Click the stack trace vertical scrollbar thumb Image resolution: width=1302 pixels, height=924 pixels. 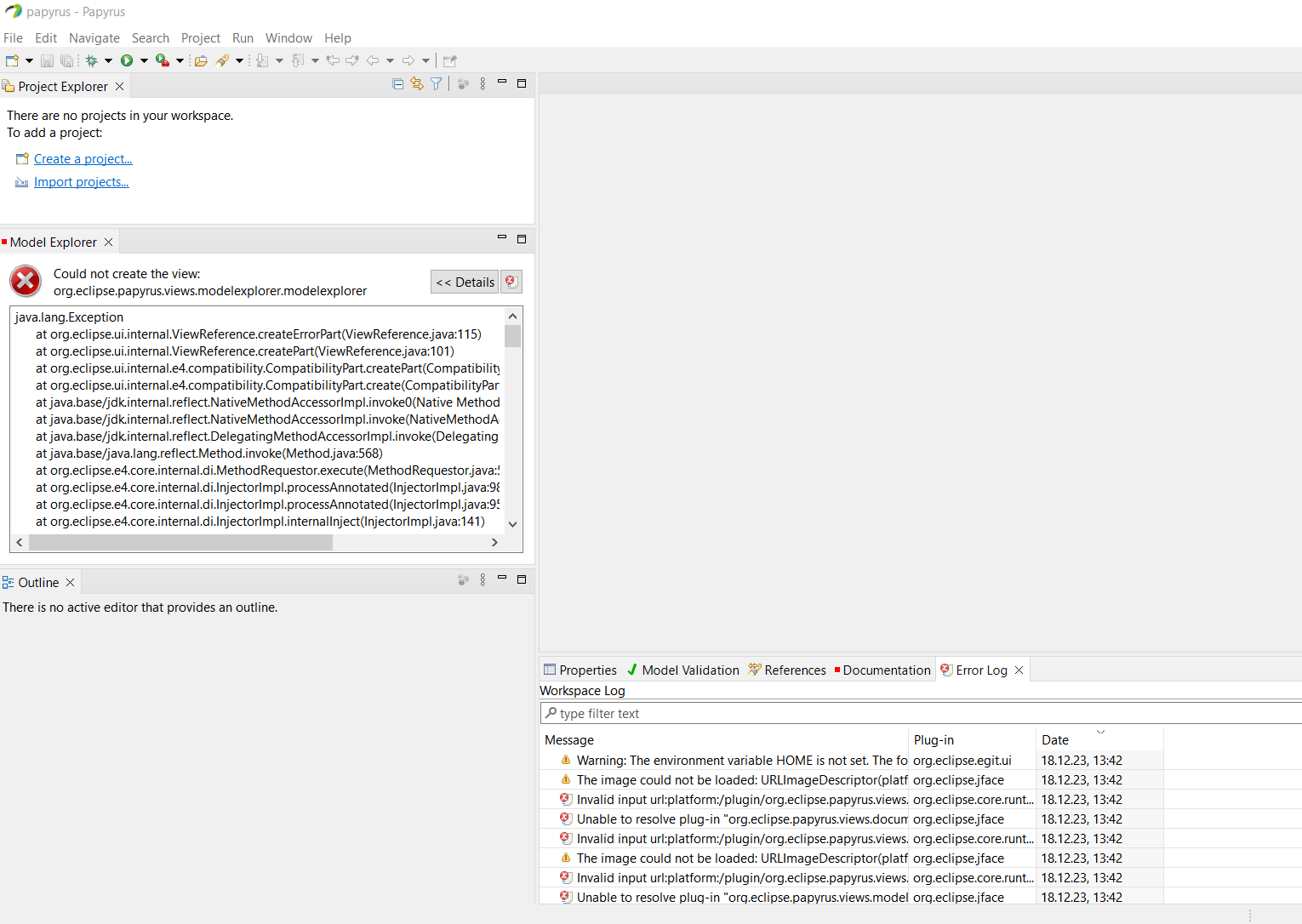tap(512, 336)
